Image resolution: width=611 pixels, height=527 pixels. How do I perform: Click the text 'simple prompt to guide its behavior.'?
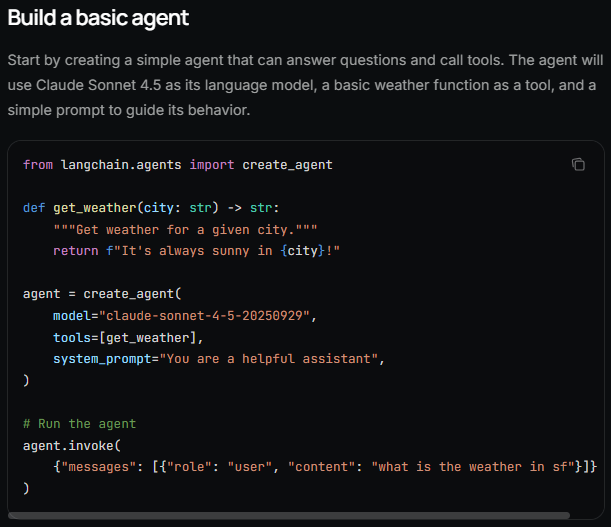129,110
